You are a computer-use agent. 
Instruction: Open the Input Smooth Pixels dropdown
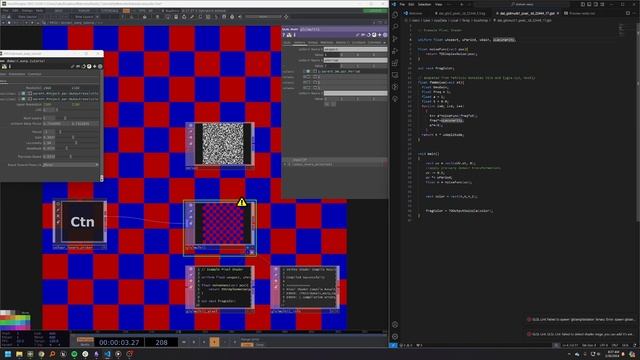point(71,165)
